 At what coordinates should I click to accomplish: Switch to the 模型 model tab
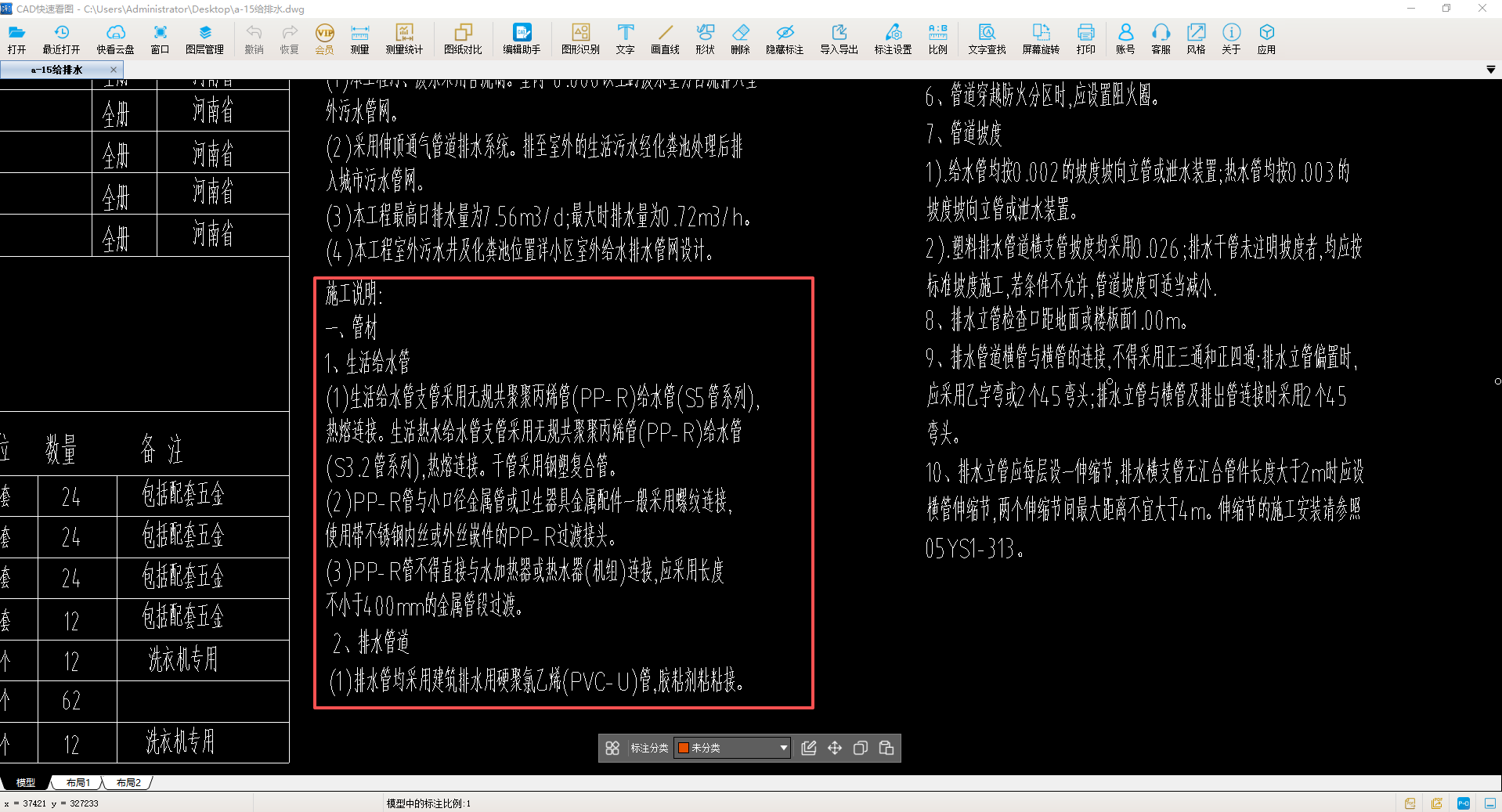26,782
